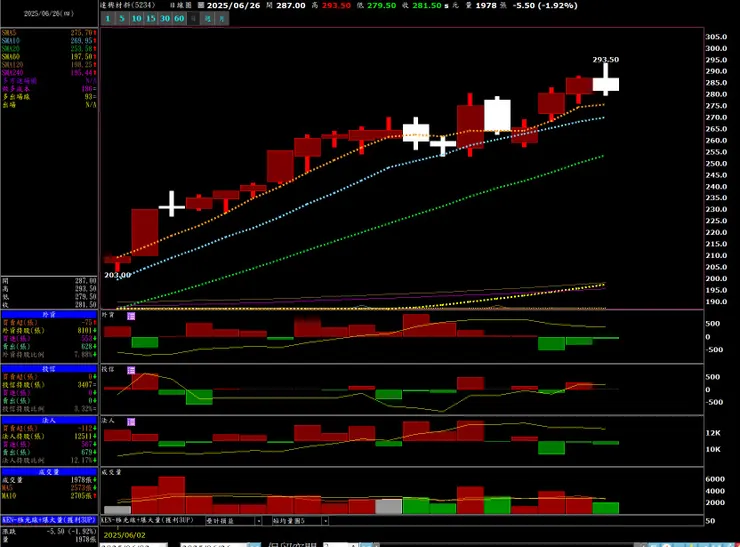This screenshot has height=547, width=740.
Task: Click the 12K axis label in 法人 panel
Action: [x=713, y=433]
